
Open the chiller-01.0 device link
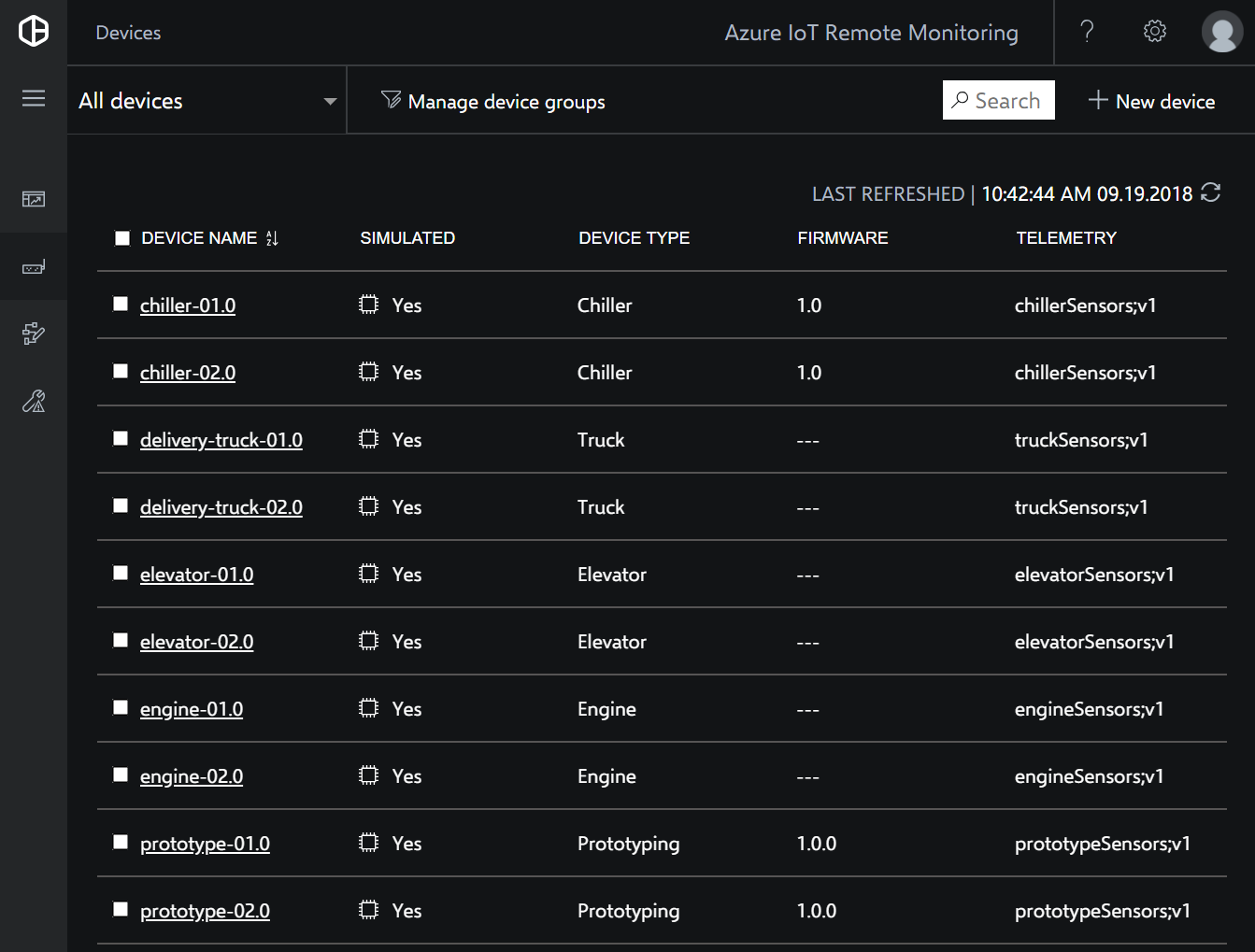coord(188,305)
